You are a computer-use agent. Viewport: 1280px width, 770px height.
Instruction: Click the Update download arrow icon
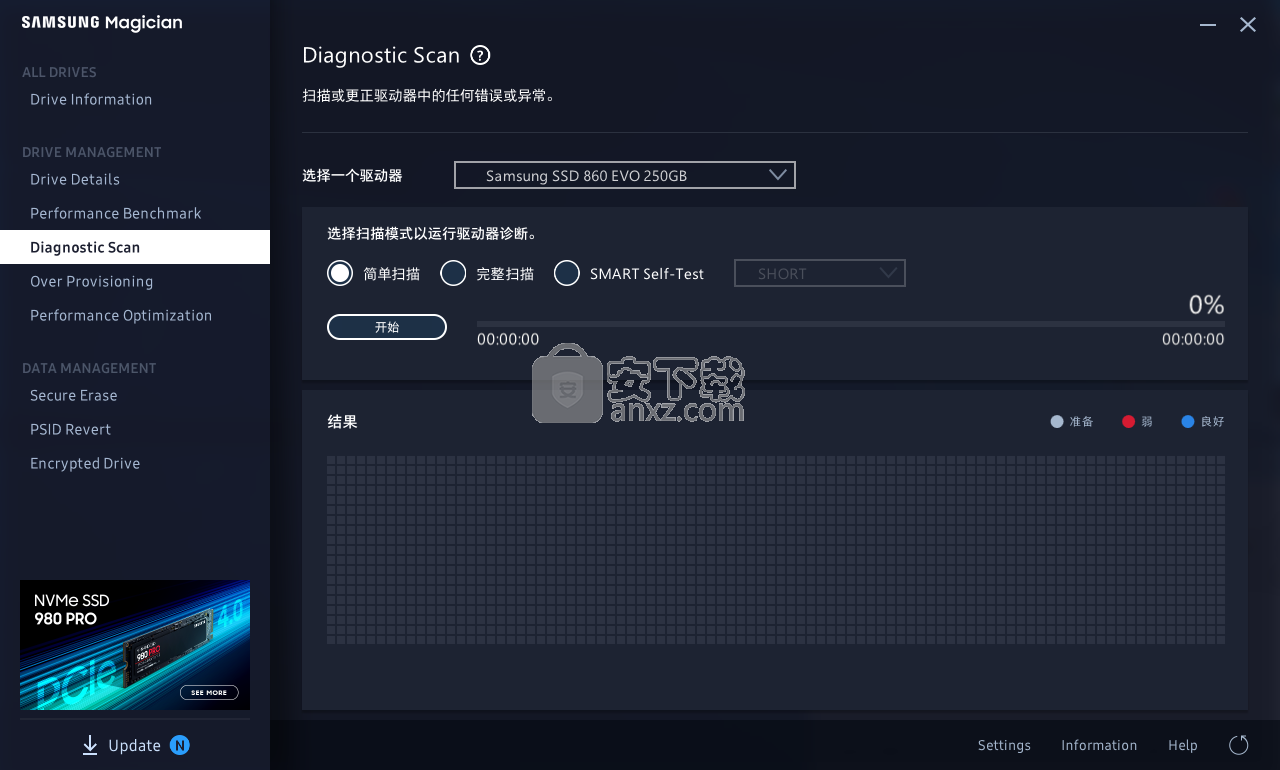[90, 745]
